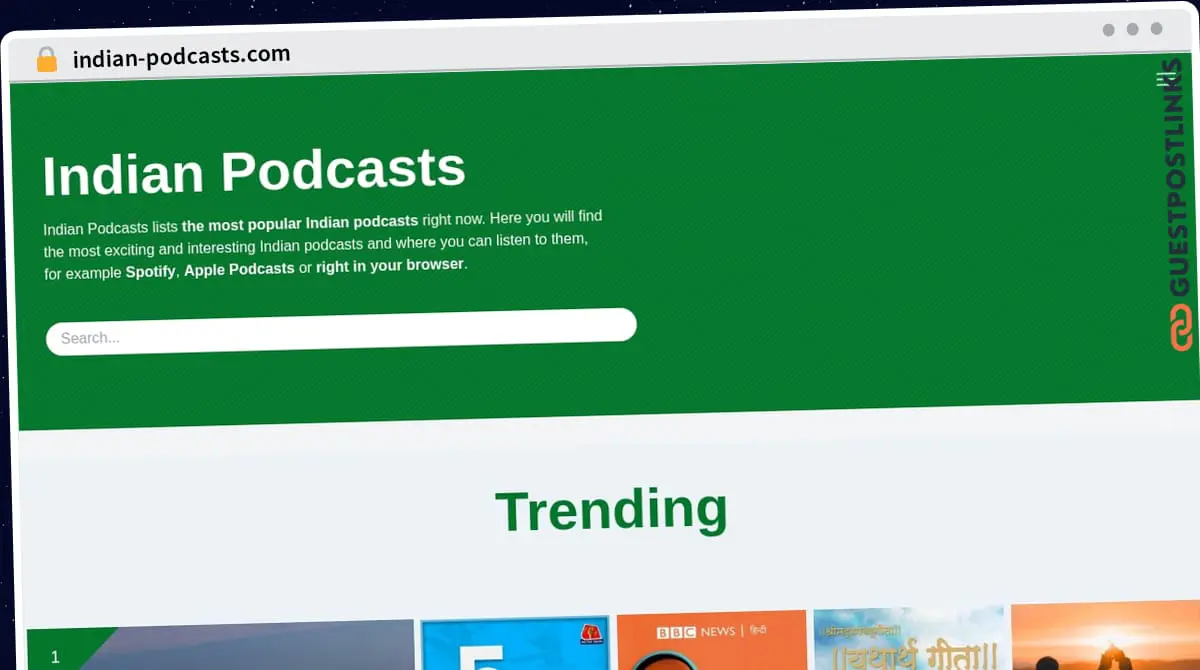Click the GUESTPOSTLINKS chain-link logo

(1180, 327)
